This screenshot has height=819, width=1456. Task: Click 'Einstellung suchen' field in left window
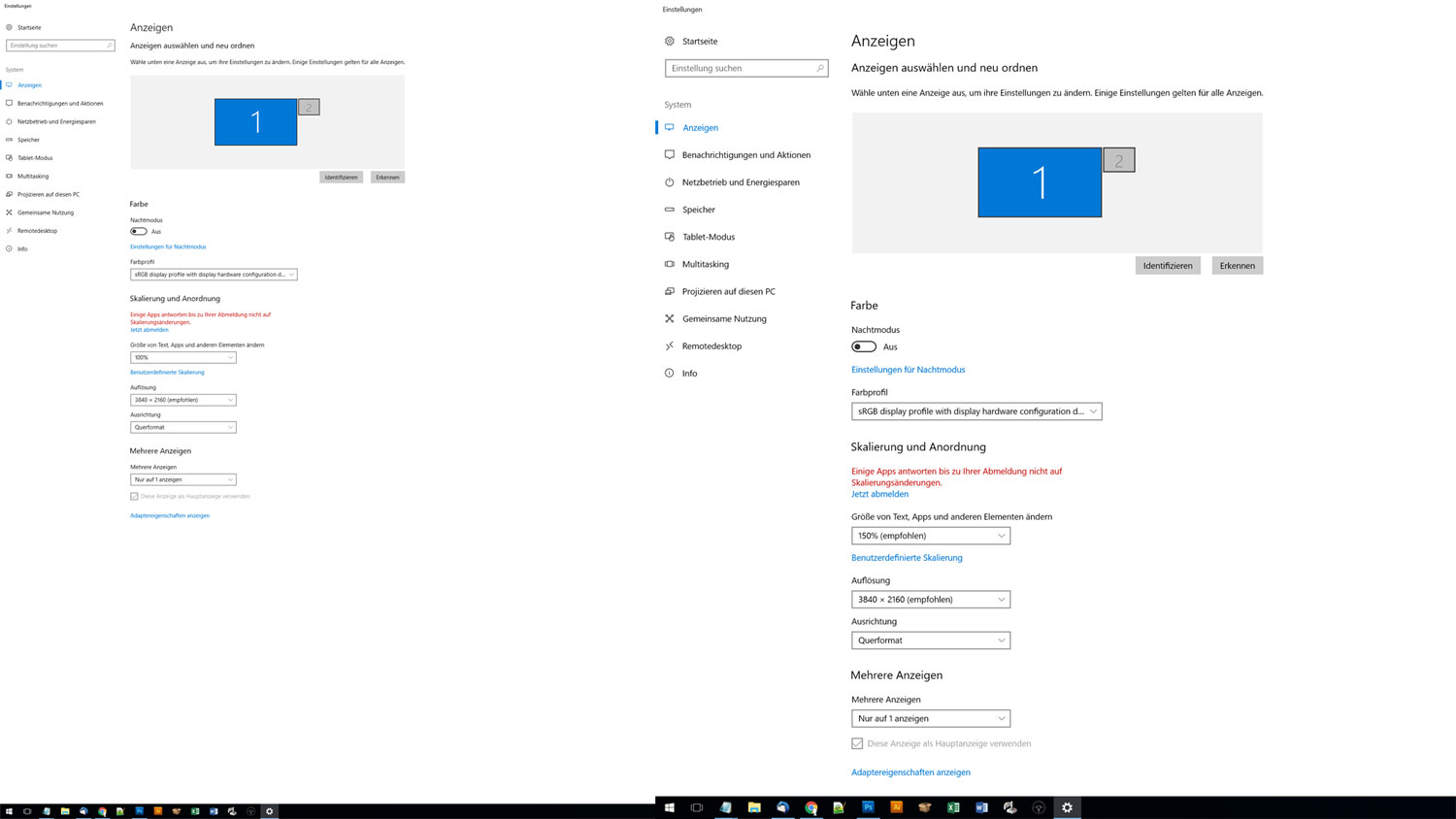pyautogui.click(x=60, y=46)
